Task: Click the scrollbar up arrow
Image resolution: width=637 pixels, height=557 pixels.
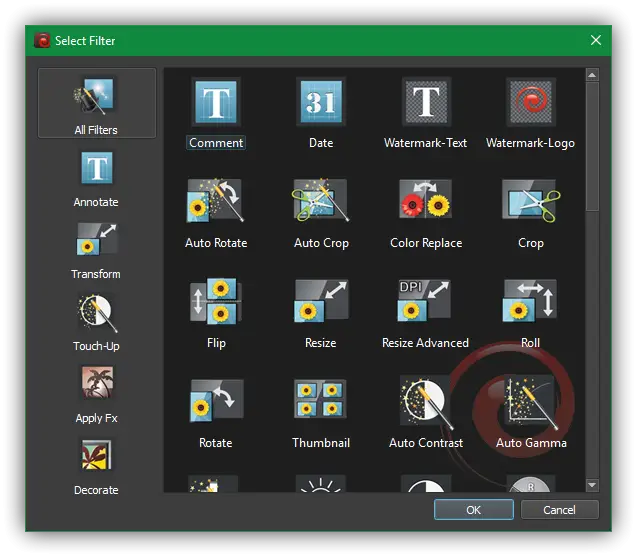Action: (x=592, y=75)
